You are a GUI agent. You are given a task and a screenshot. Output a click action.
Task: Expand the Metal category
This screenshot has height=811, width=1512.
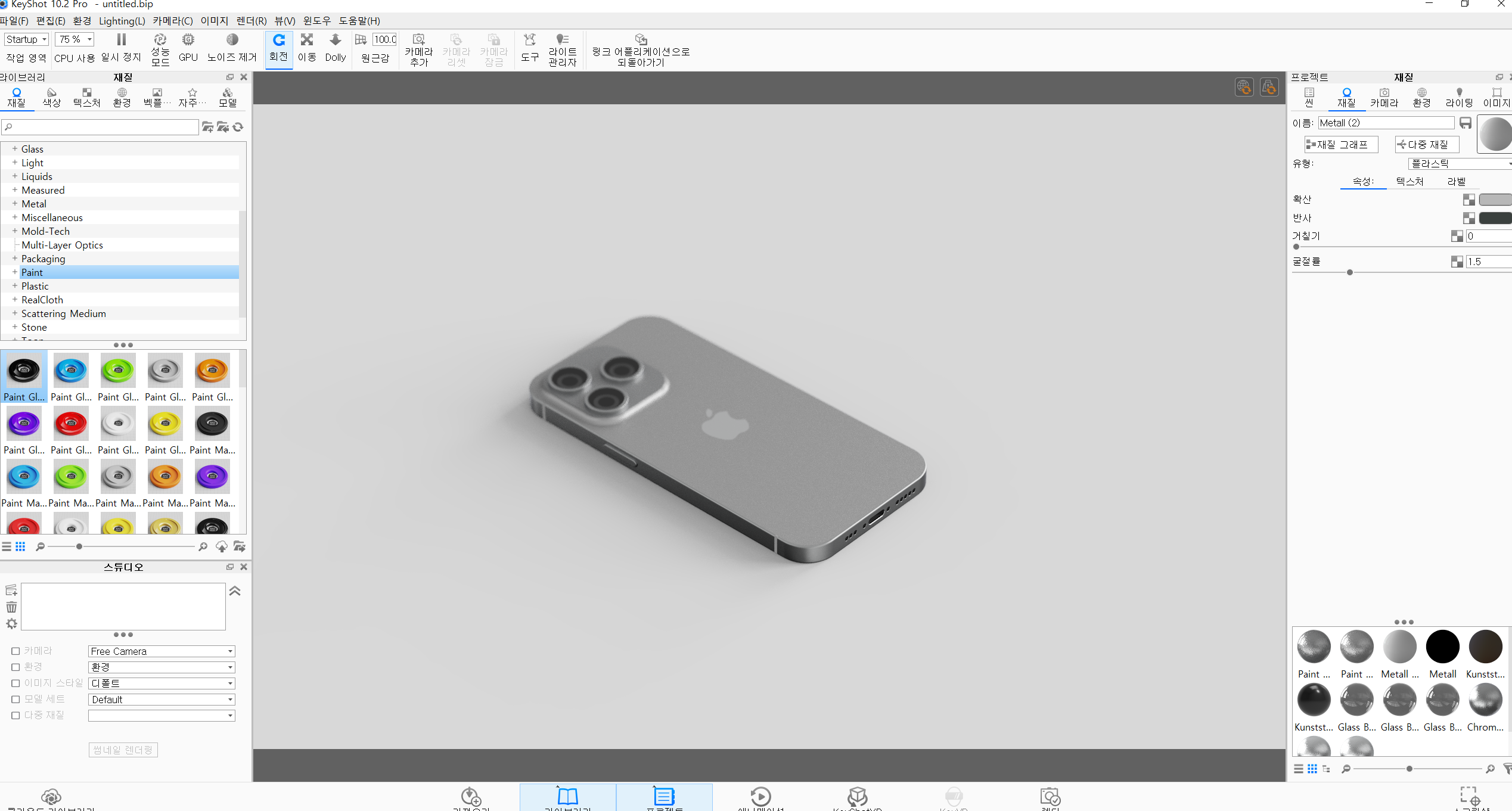coord(14,204)
